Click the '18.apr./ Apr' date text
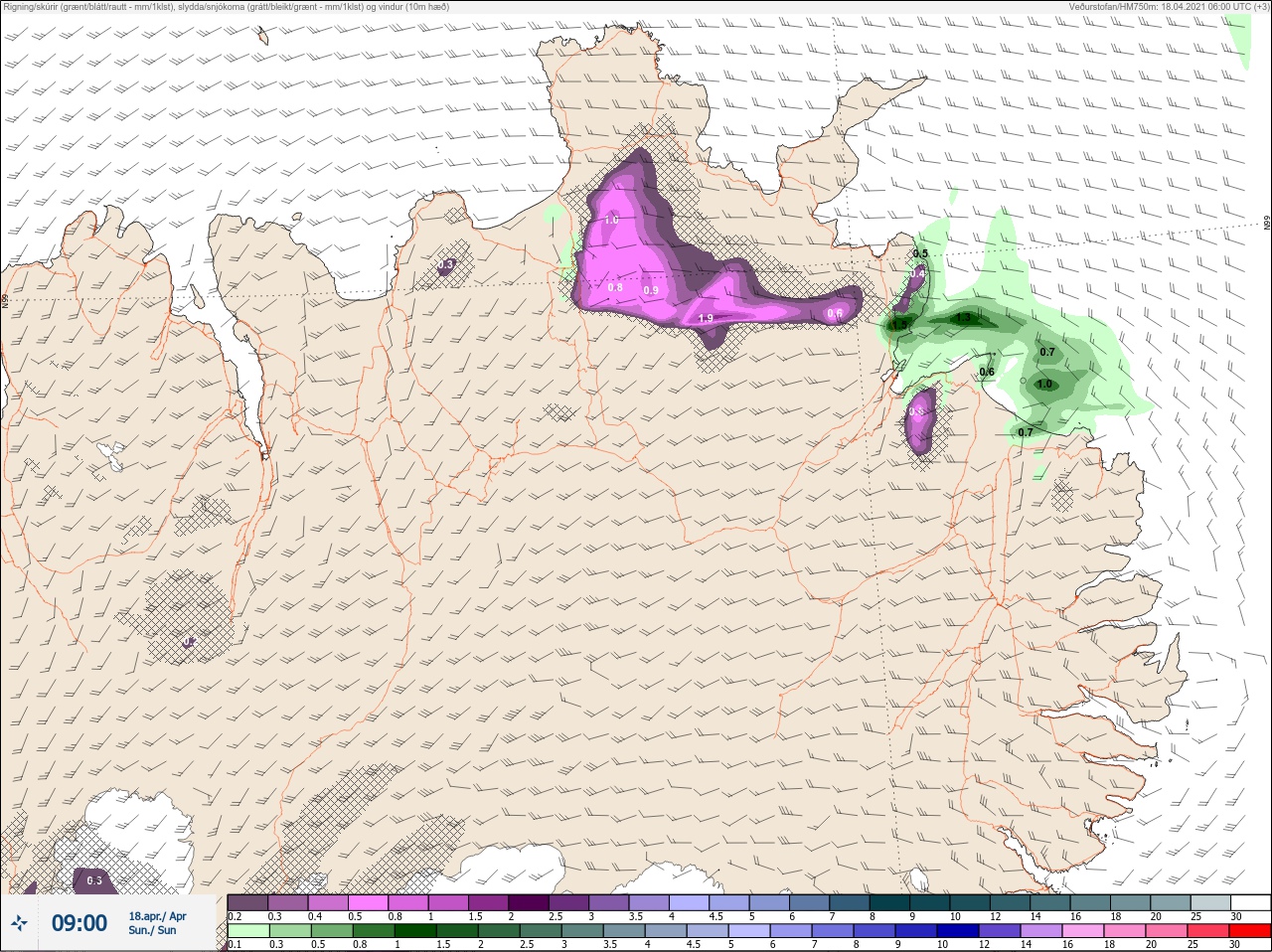This screenshot has width=1272, height=952. (157, 916)
